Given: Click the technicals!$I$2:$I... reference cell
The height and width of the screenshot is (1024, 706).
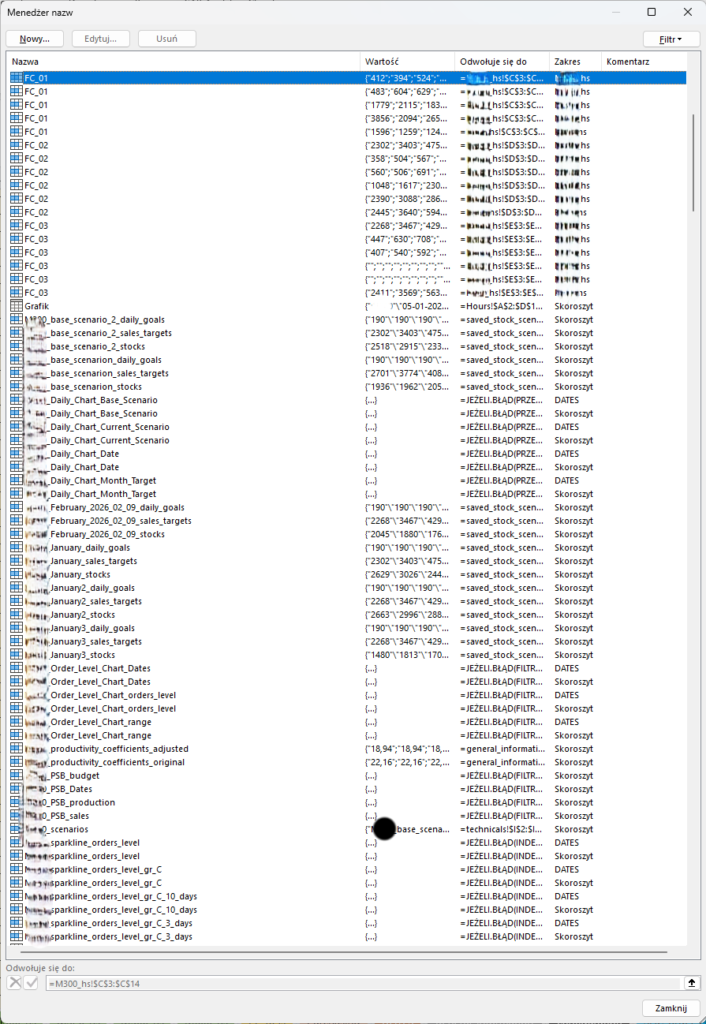Looking at the screenshot, I should 502,829.
